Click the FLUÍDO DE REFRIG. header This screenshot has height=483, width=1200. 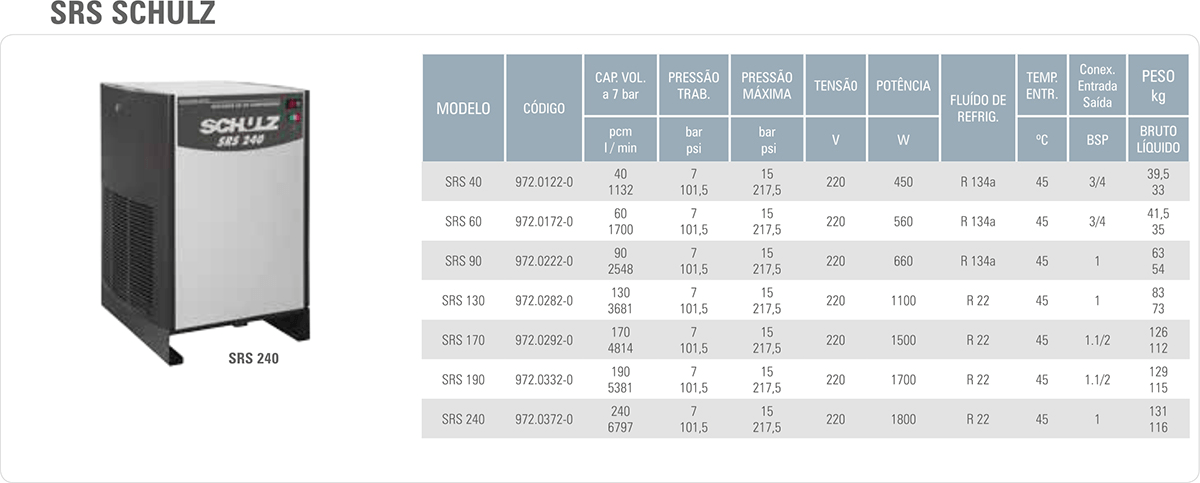coord(978,108)
